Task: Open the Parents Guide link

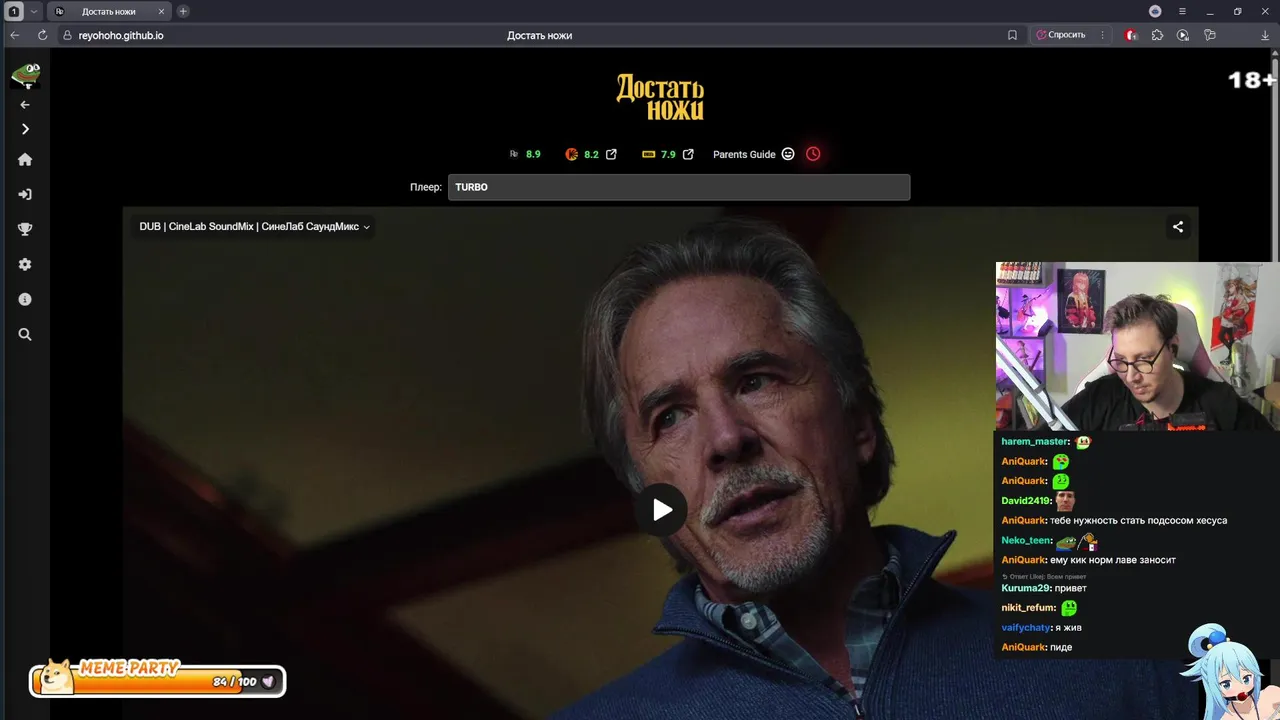Action: point(744,154)
